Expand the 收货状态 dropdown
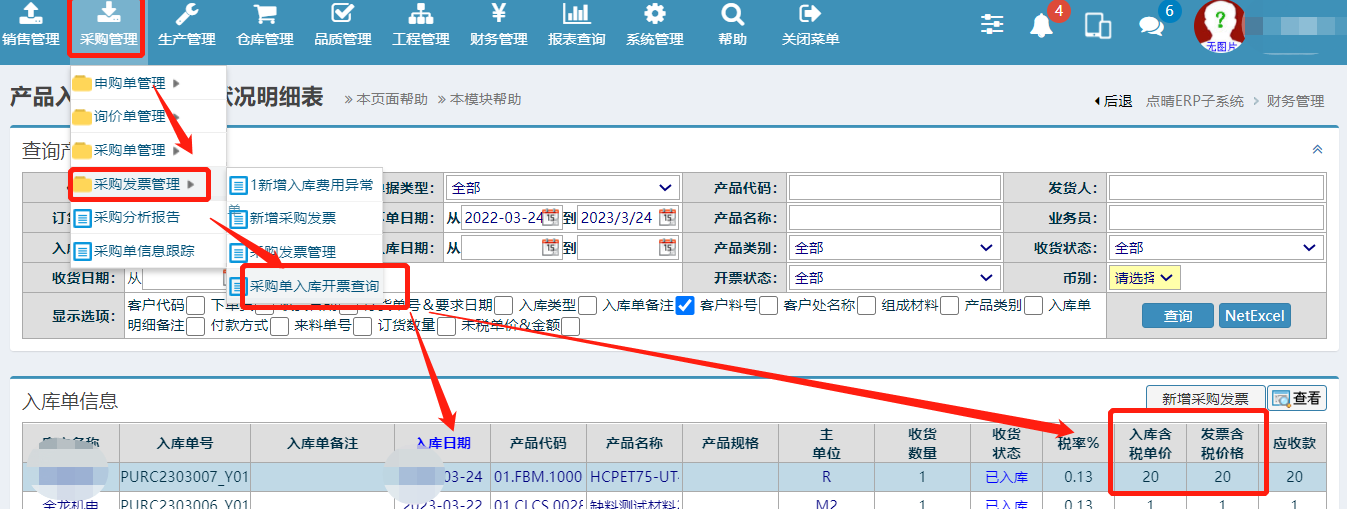Image resolution: width=1347 pixels, height=509 pixels. tap(1216, 248)
